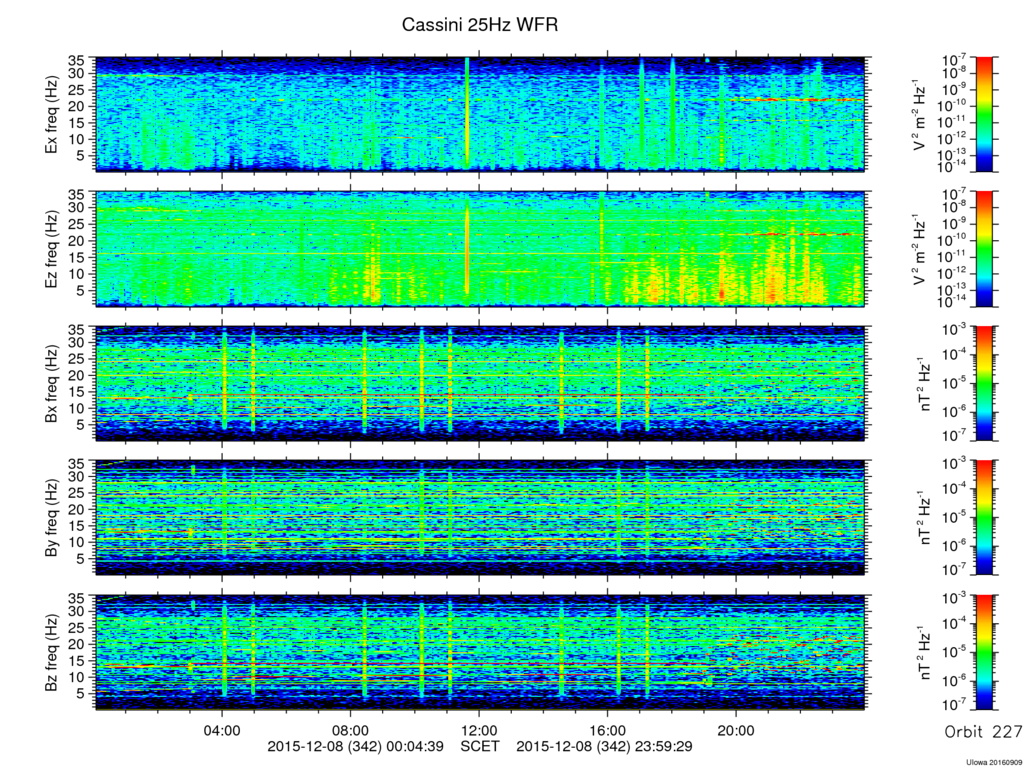Click the Ex panel color scale bar

pyautogui.click(x=984, y=114)
